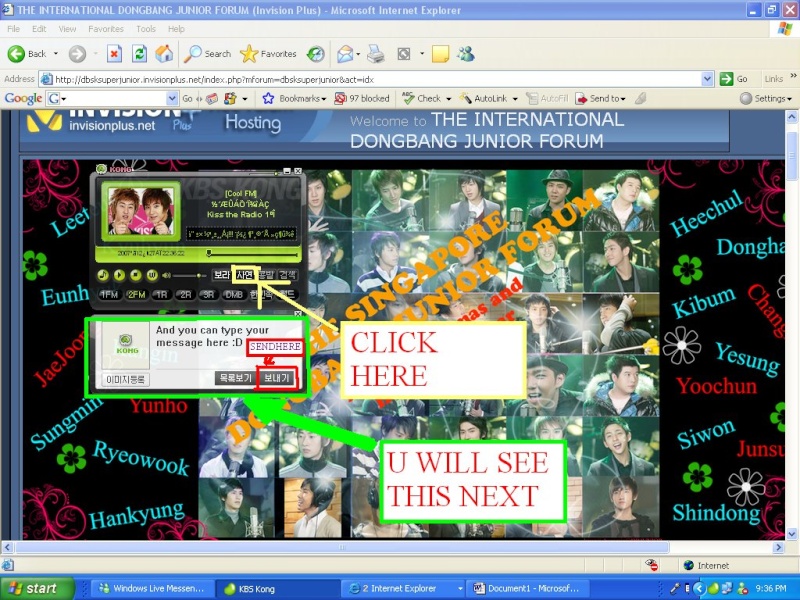Print the page with the printer icon
The width and height of the screenshot is (800, 600).
tap(376, 54)
